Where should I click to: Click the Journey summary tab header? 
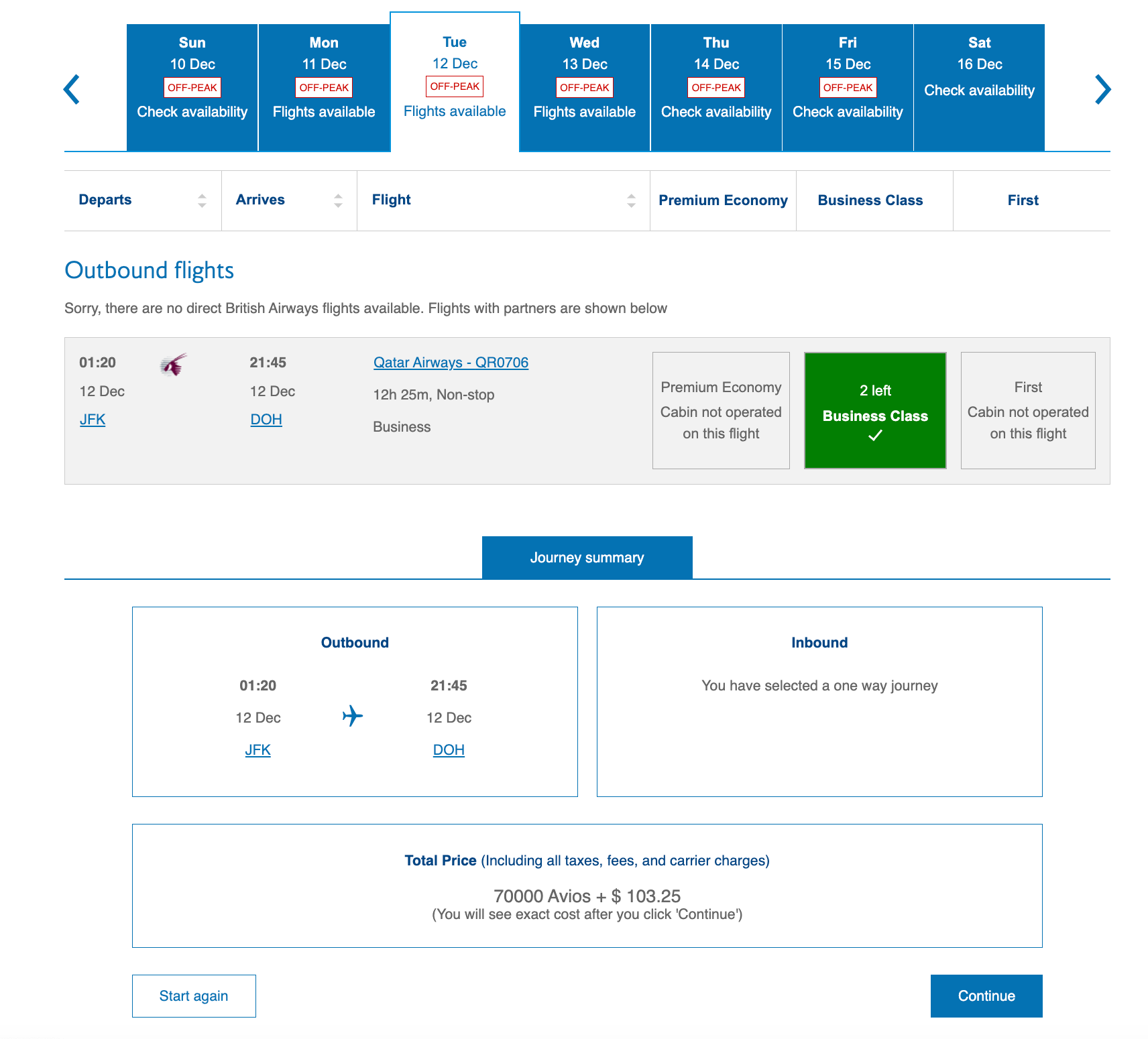(x=587, y=558)
